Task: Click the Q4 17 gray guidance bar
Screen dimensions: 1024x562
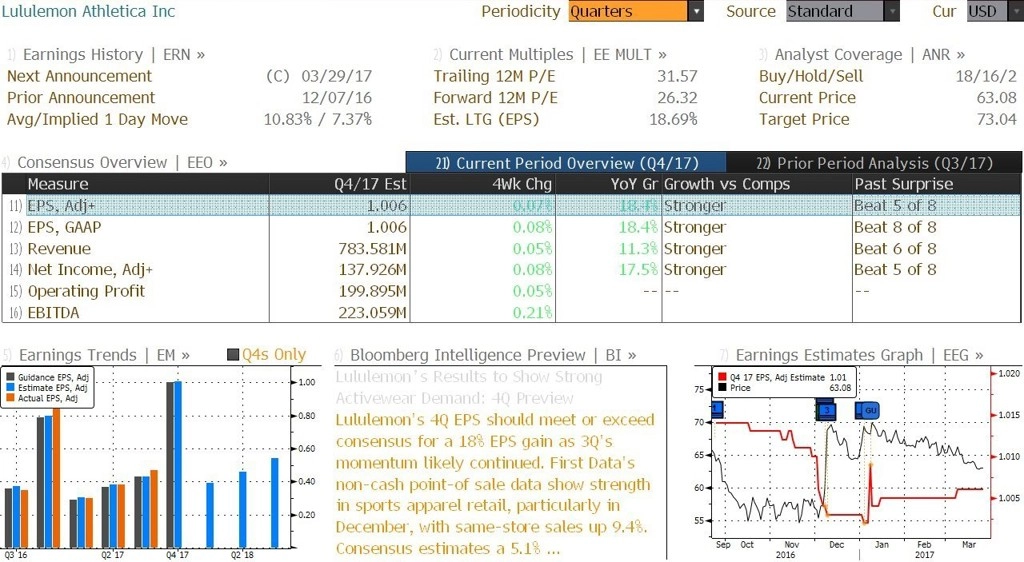Action: 170,465
